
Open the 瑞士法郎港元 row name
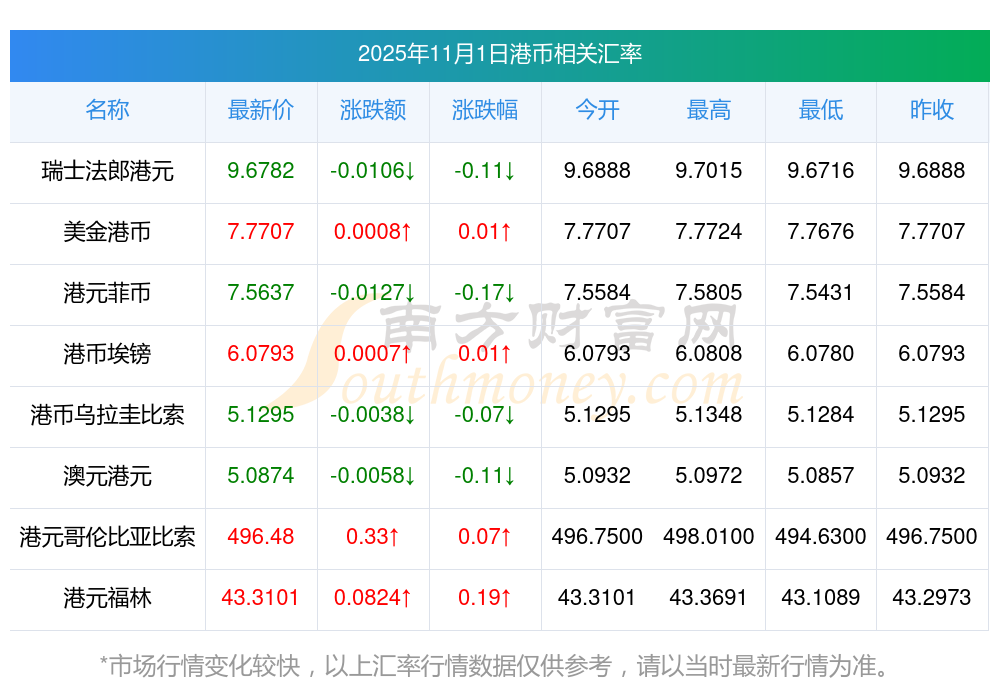tap(107, 171)
